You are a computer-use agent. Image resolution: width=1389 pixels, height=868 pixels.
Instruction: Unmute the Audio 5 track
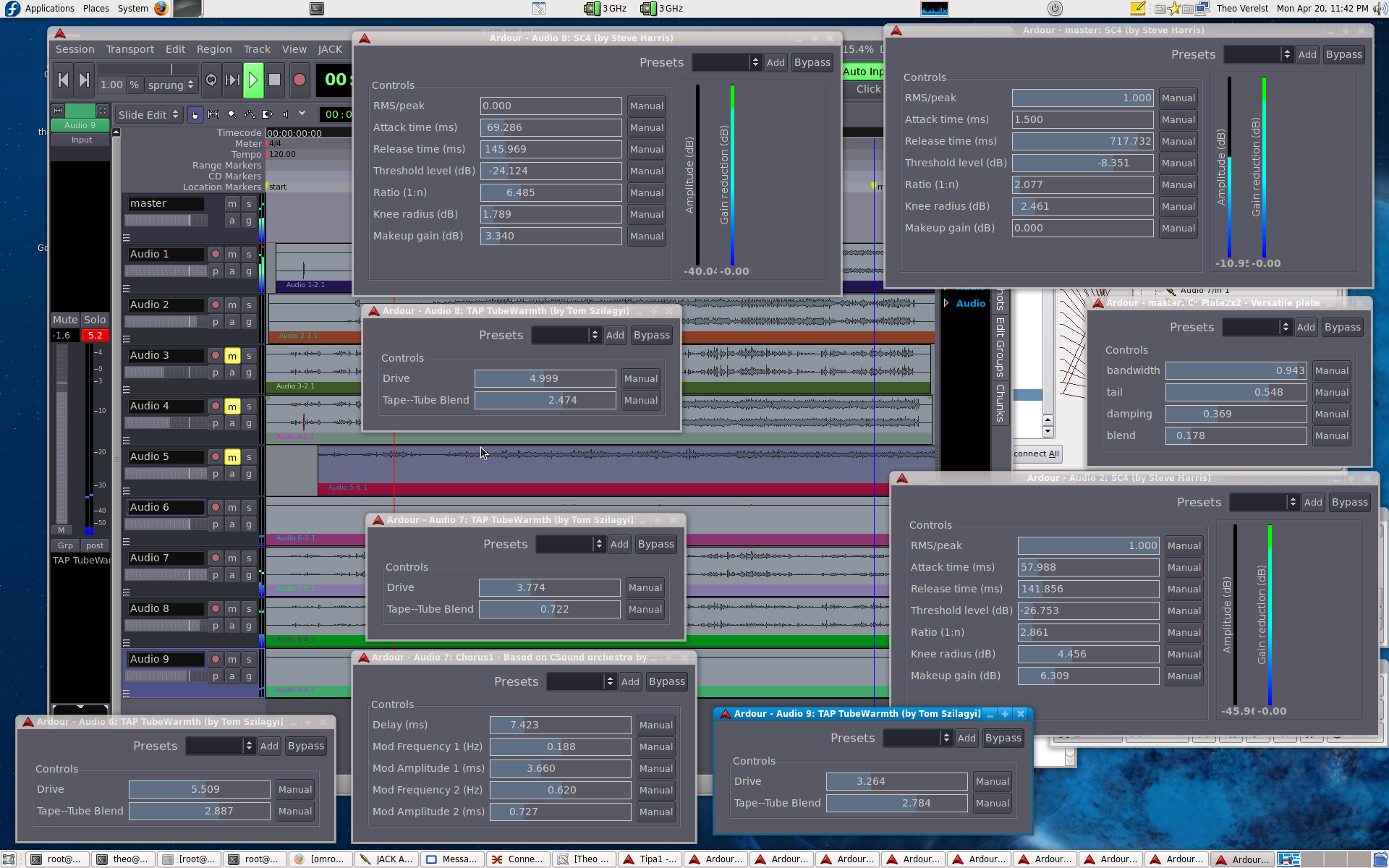coord(232,457)
